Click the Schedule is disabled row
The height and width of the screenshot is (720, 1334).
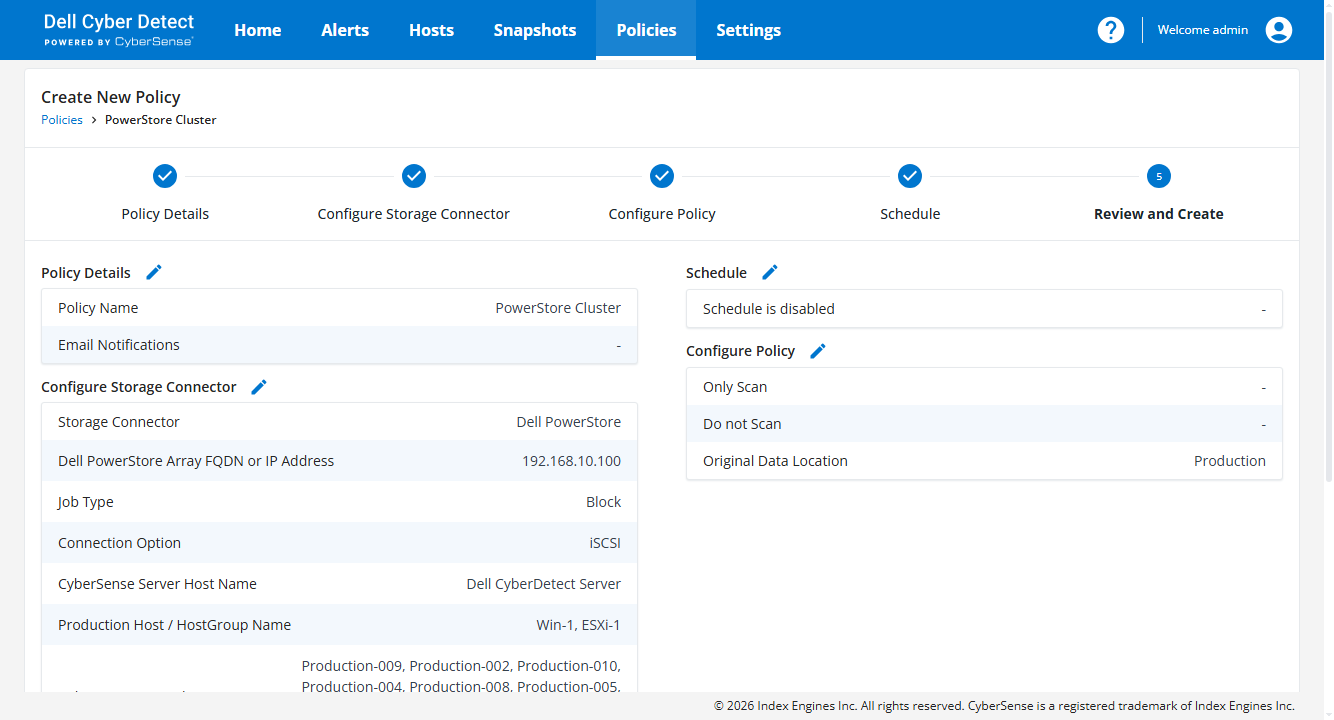tap(984, 309)
